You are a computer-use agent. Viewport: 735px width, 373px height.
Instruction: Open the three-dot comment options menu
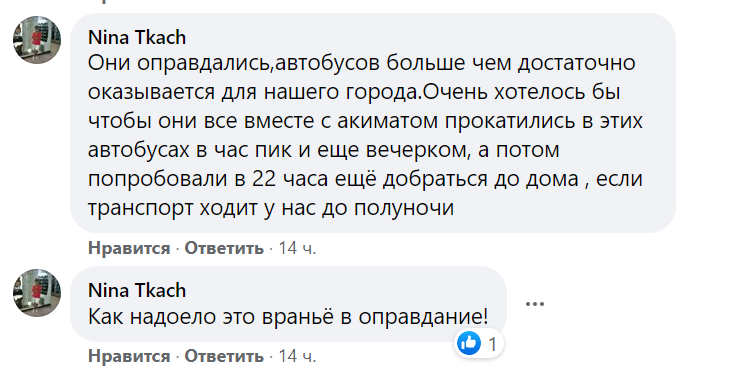pos(534,304)
